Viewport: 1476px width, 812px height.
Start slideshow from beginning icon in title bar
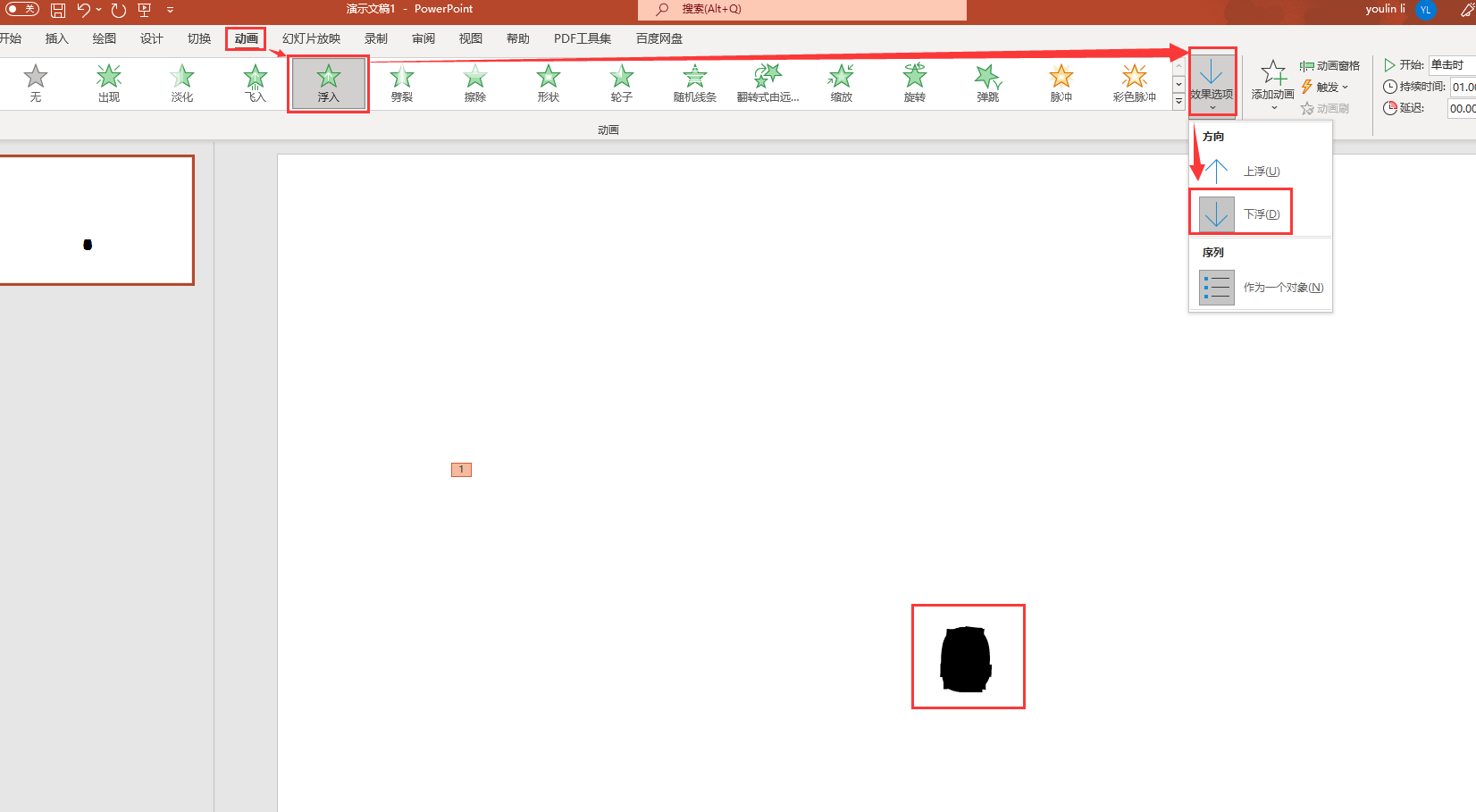pos(145,10)
